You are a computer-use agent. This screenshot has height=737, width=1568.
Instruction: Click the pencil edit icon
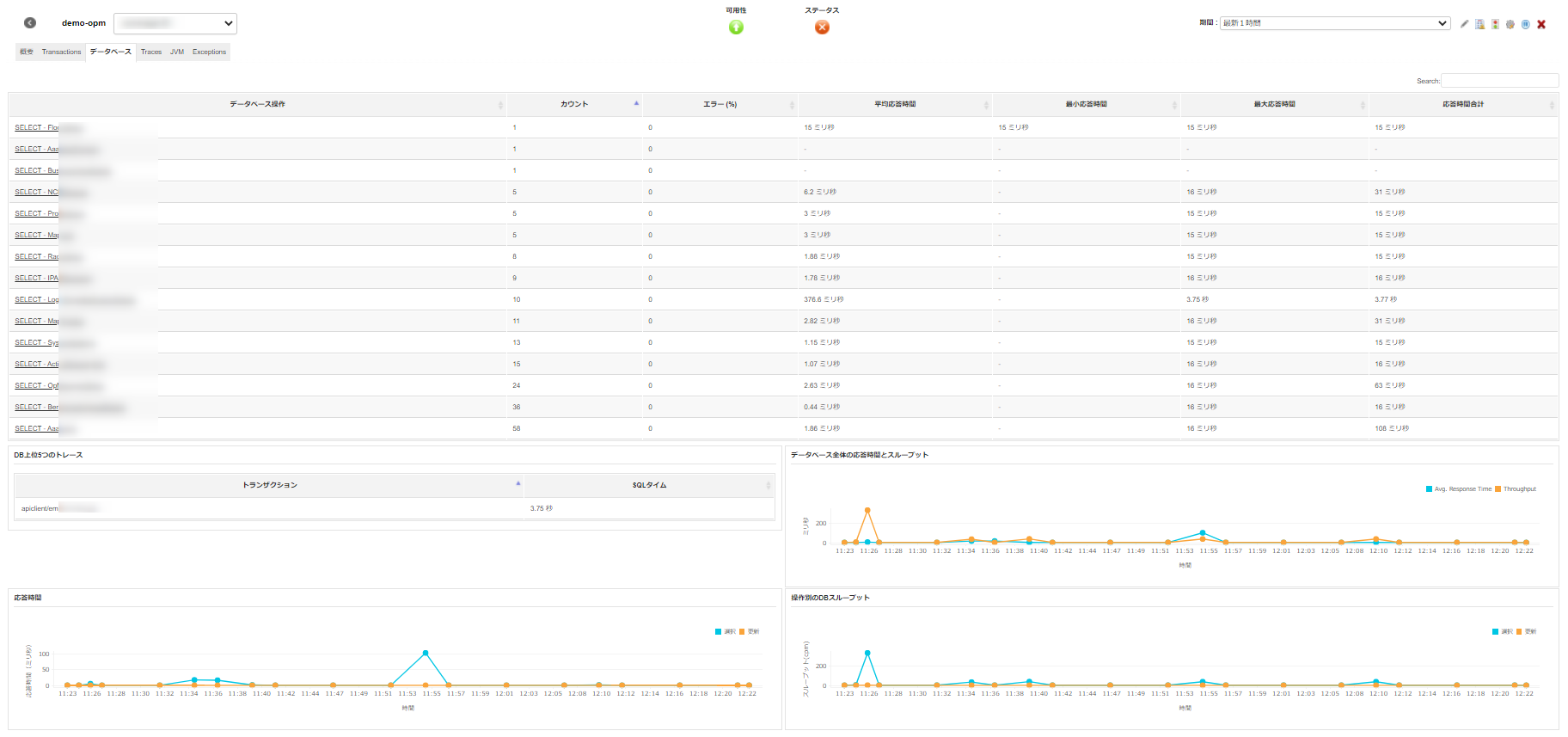click(x=1464, y=24)
